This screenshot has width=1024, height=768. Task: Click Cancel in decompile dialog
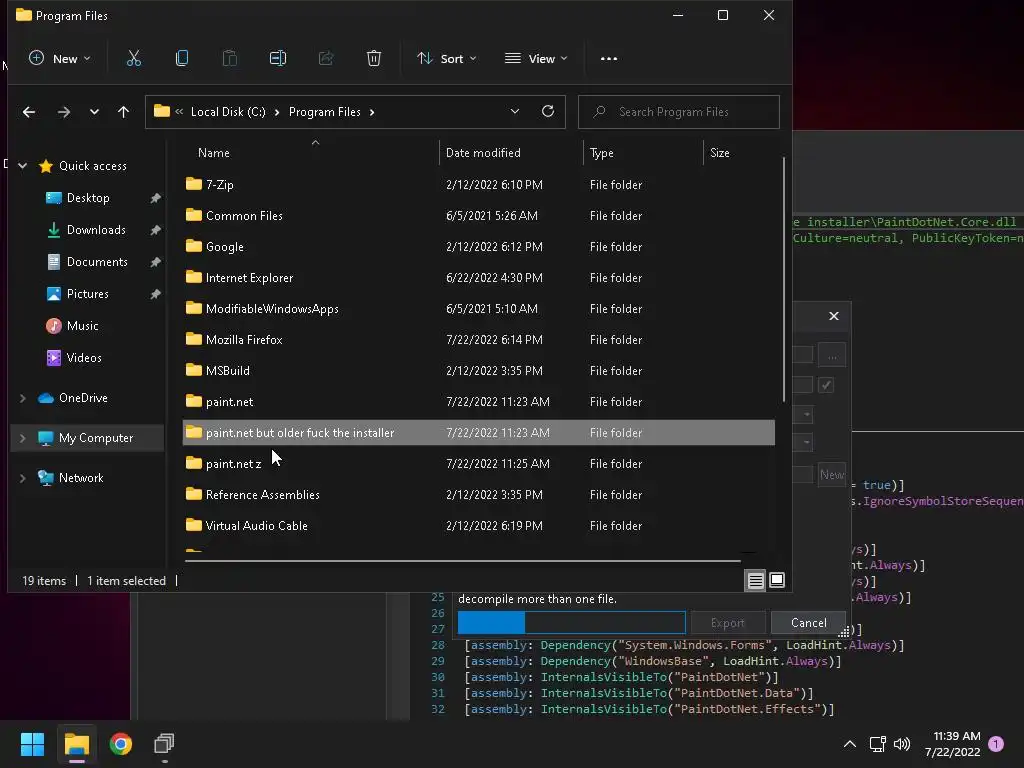click(x=808, y=623)
